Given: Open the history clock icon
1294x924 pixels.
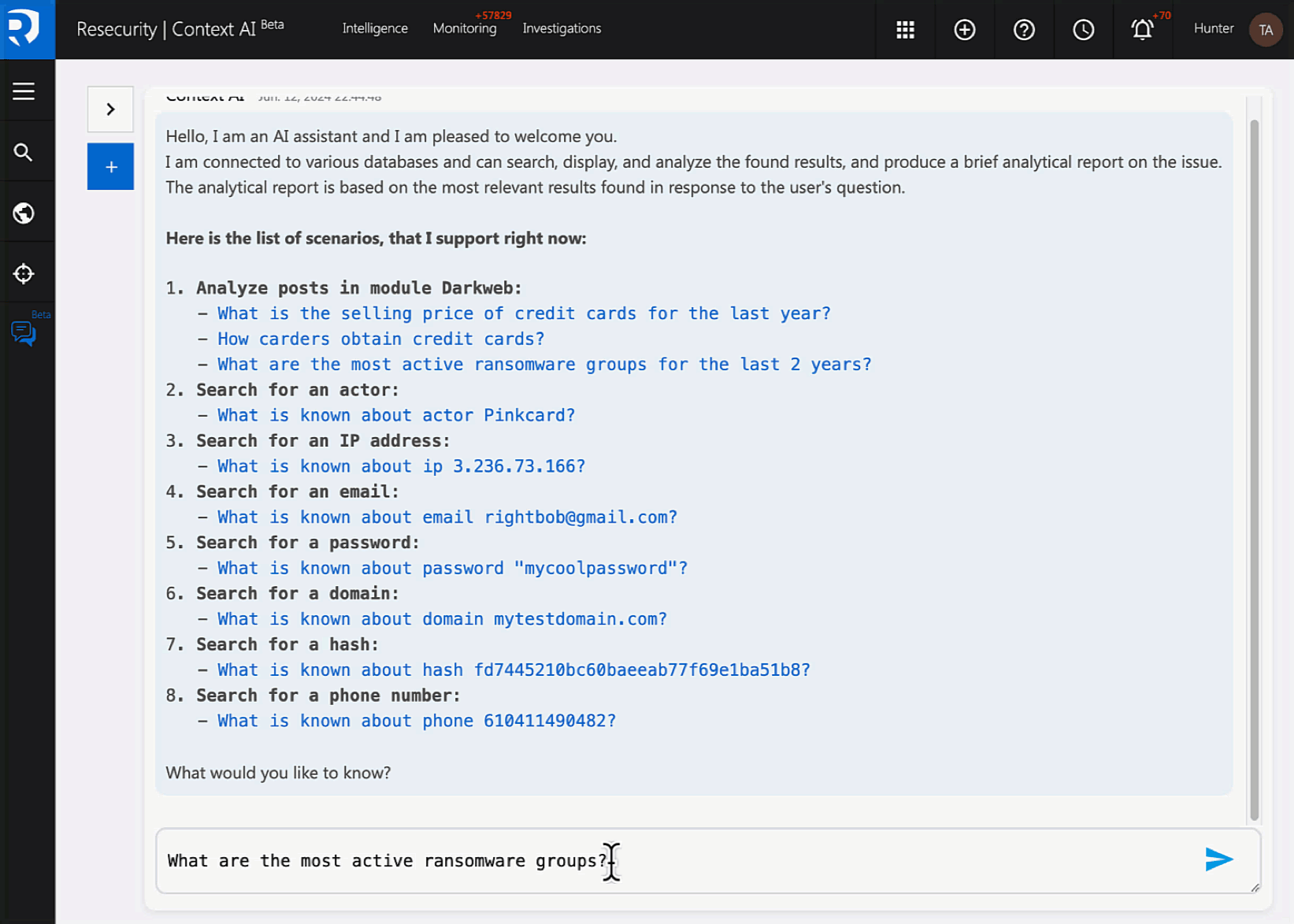Looking at the screenshot, I should (x=1083, y=29).
